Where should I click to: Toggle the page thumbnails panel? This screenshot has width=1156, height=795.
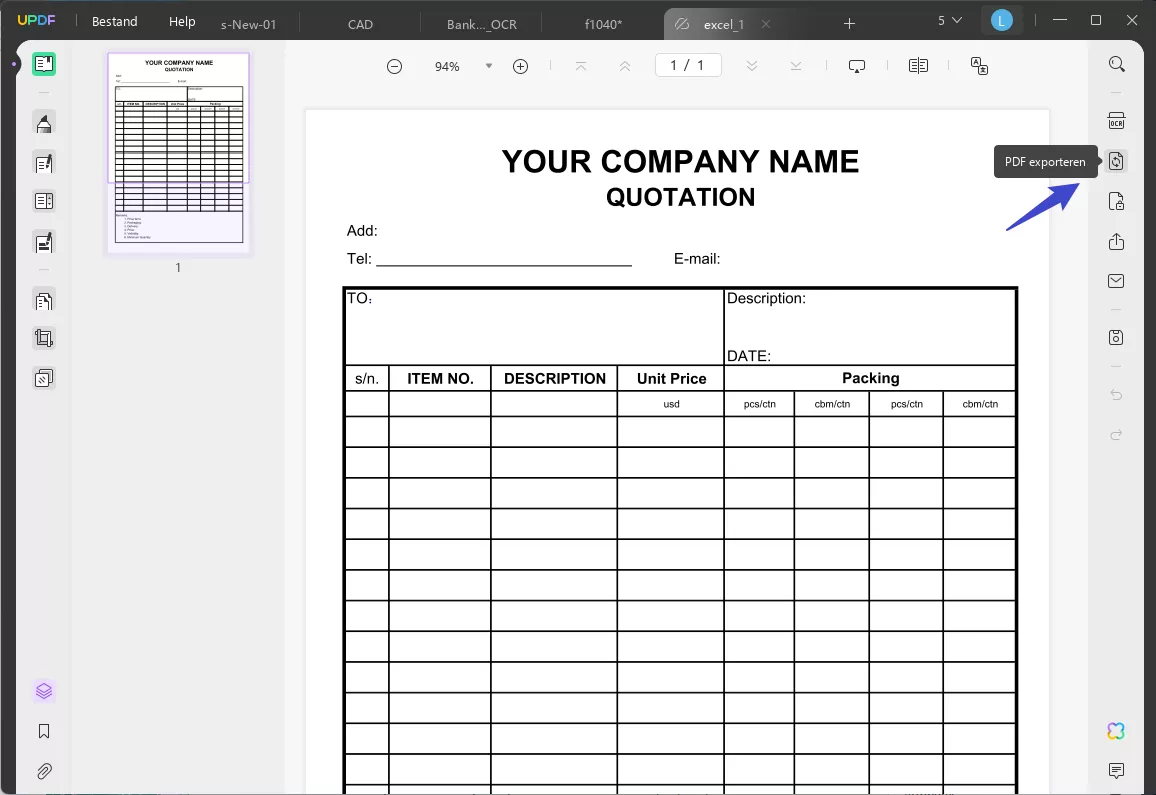point(44,690)
